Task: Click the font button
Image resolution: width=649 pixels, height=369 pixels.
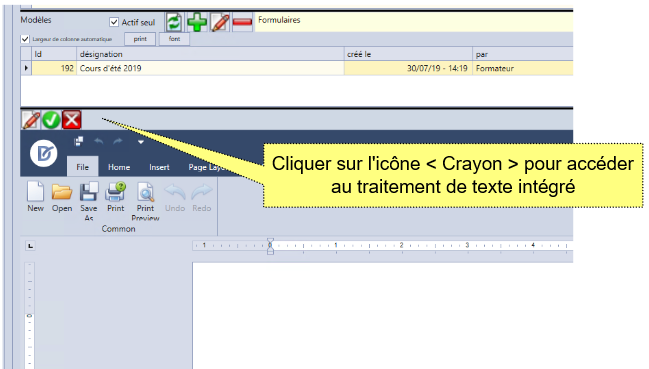Action: (x=174, y=39)
